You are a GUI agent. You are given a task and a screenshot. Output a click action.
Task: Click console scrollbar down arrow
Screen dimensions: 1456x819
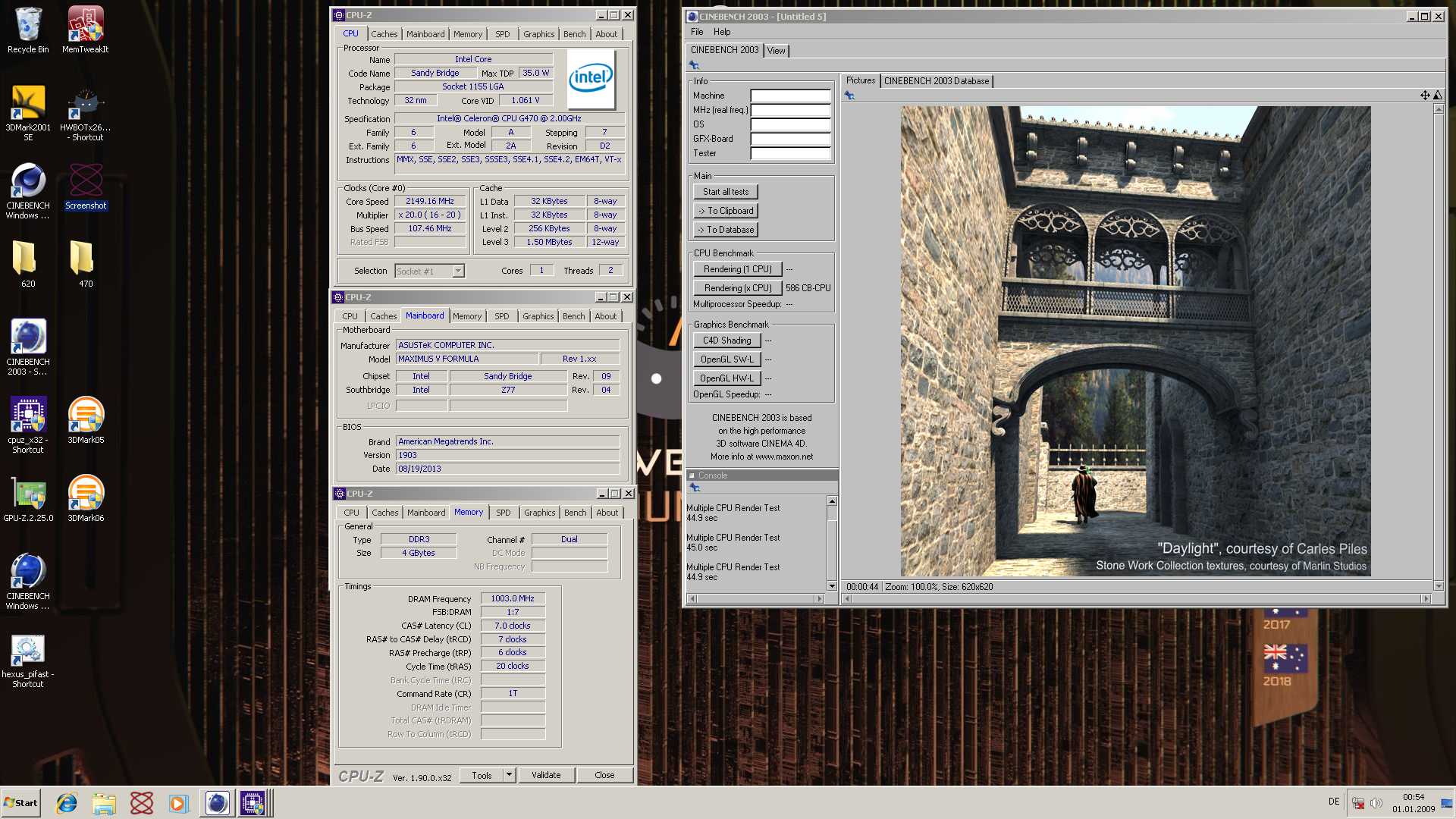[x=832, y=586]
